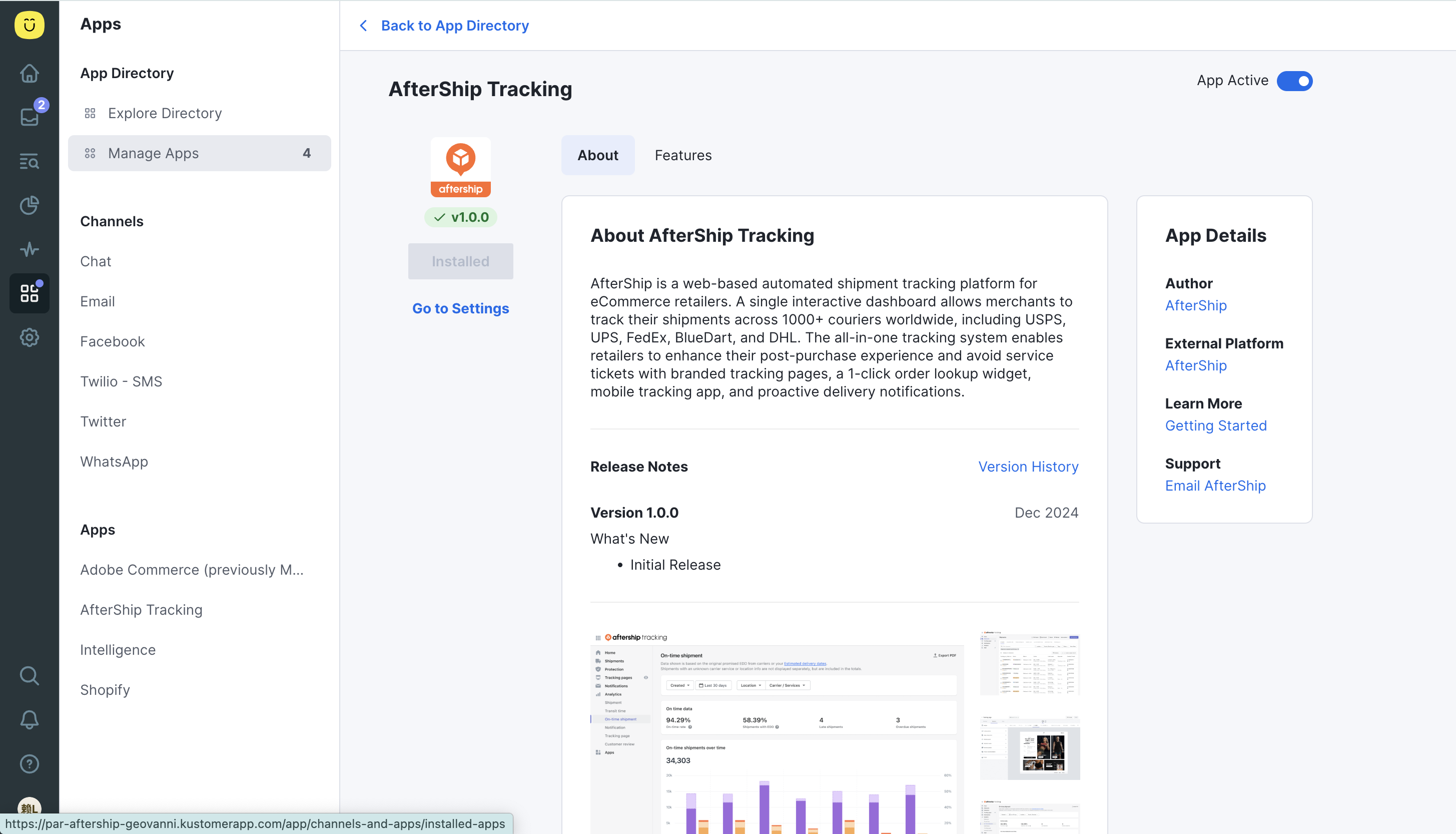Open Explore Directory
Image resolution: width=1456 pixels, height=834 pixels.
point(165,113)
